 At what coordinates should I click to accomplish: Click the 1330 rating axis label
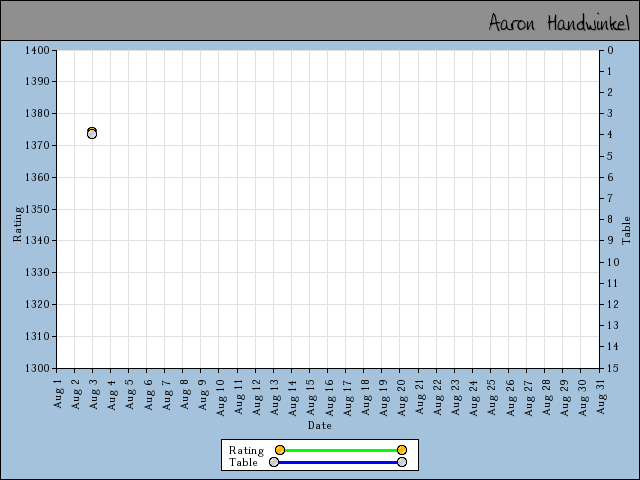tap(37, 272)
